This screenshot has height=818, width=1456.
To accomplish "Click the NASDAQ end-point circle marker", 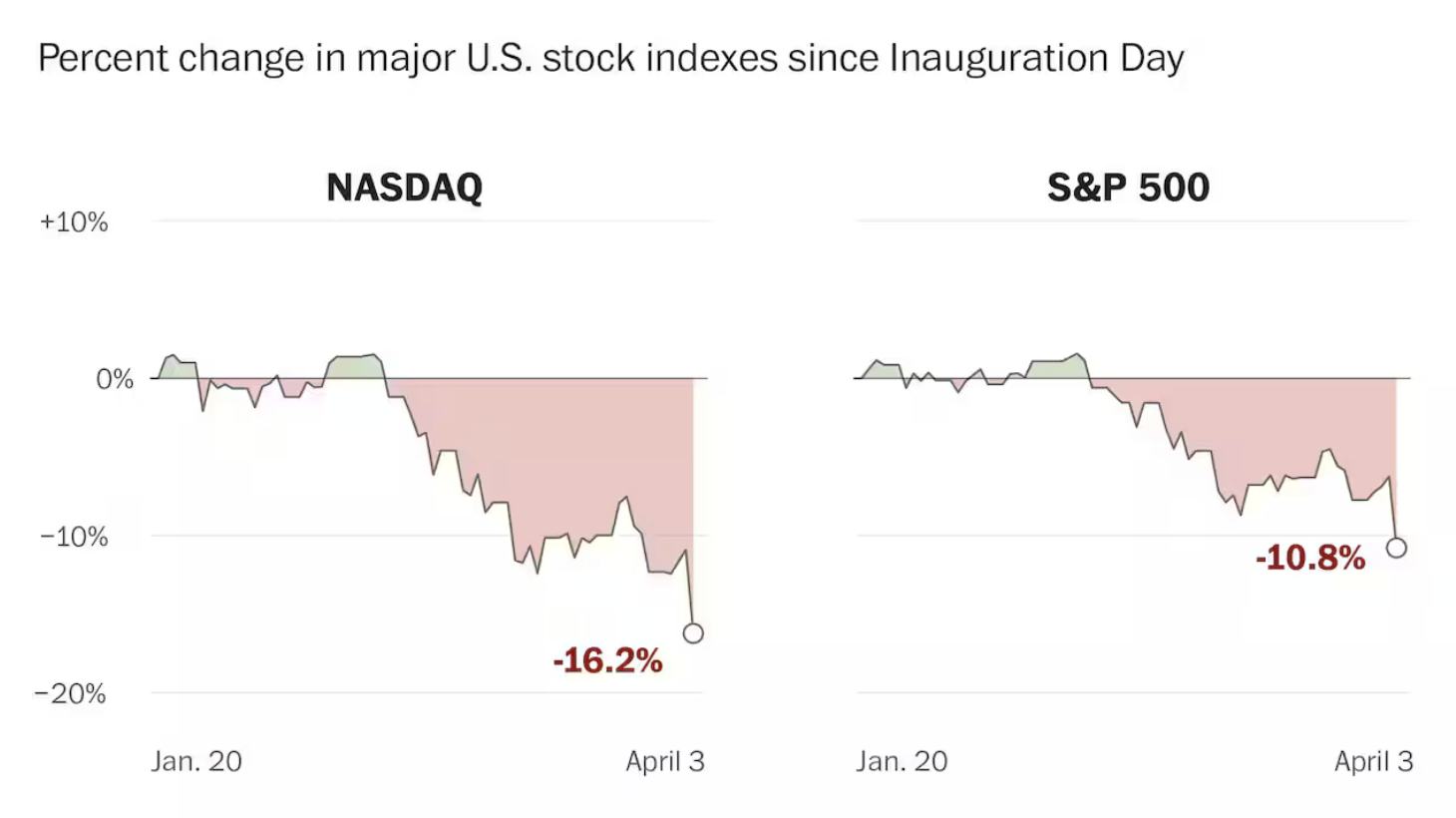I will coord(693,633).
